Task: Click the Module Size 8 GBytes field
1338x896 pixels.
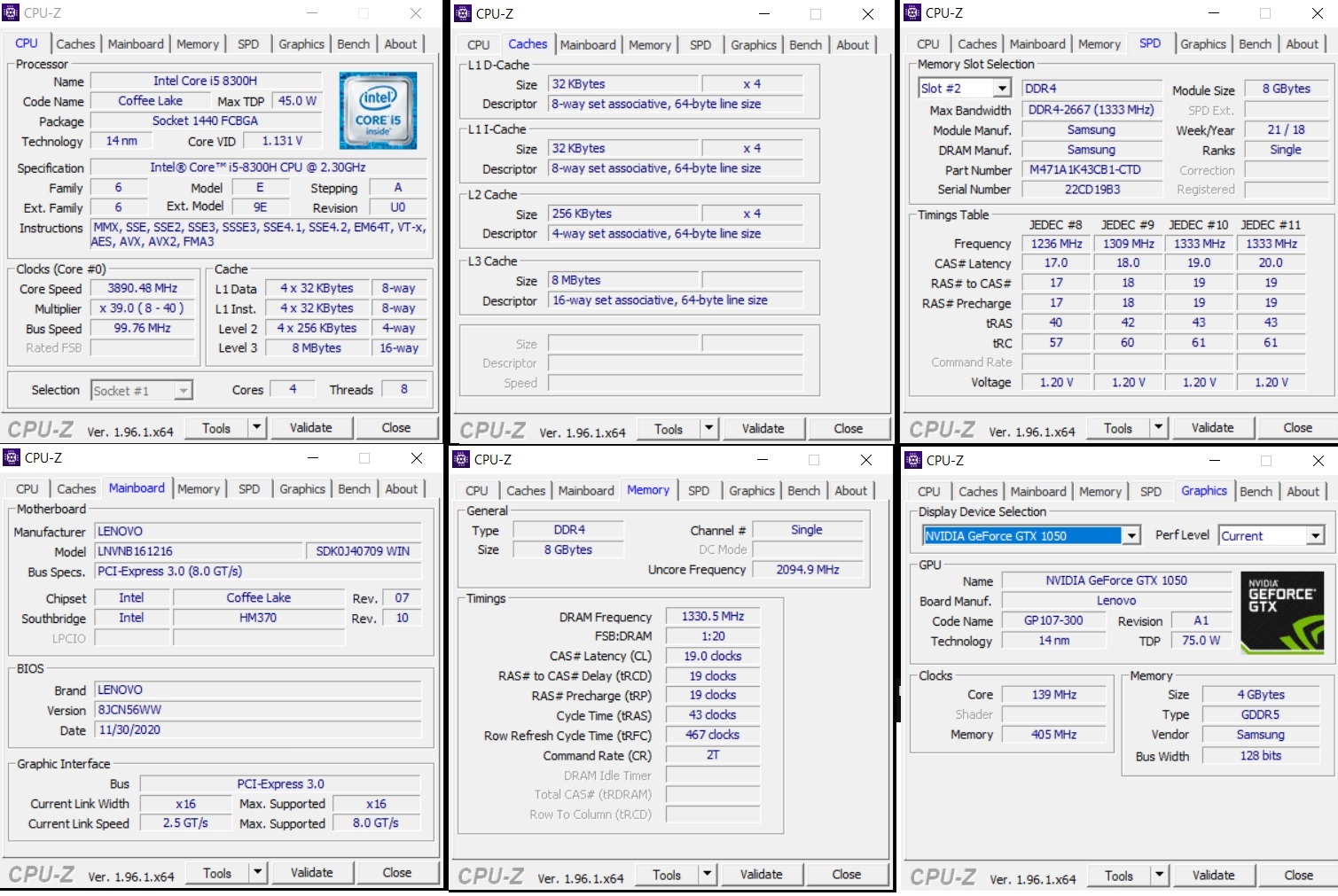Action: coord(1286,89)
